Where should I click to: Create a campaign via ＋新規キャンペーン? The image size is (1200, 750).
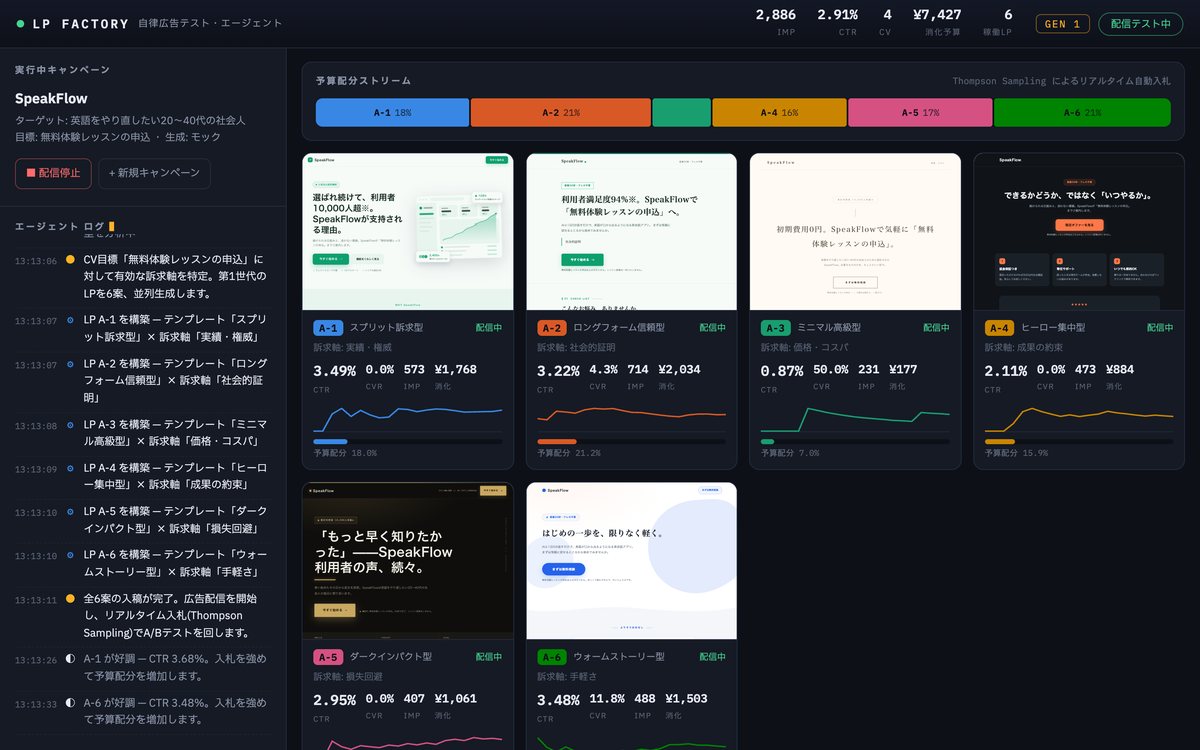click(155, 173)
